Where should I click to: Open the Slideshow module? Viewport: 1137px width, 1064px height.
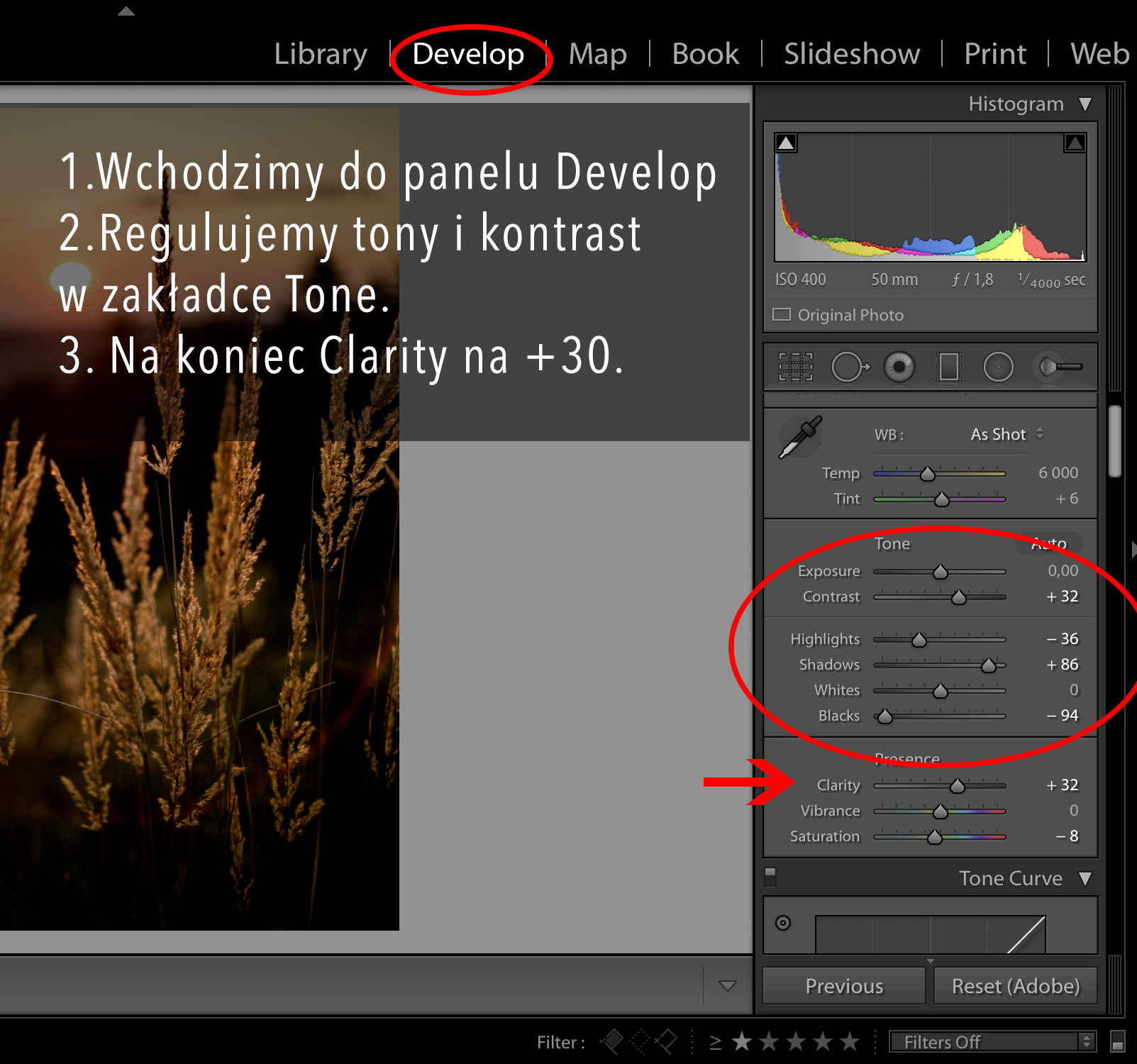pos(852,54)
